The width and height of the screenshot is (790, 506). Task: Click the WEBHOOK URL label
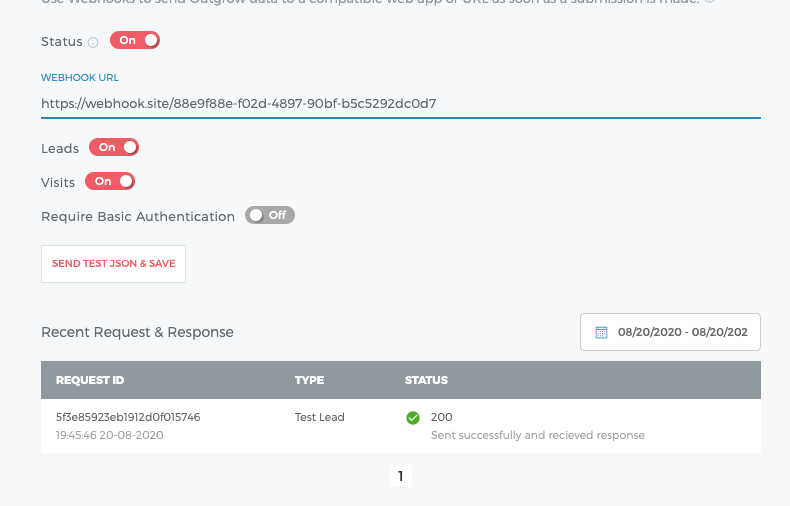click(x=80, y=78)
